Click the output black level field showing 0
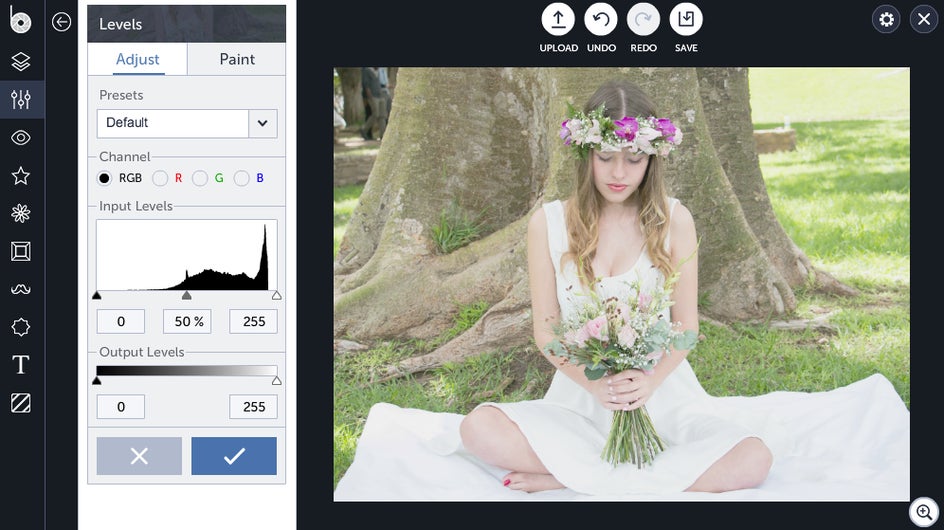 point(121,407)
